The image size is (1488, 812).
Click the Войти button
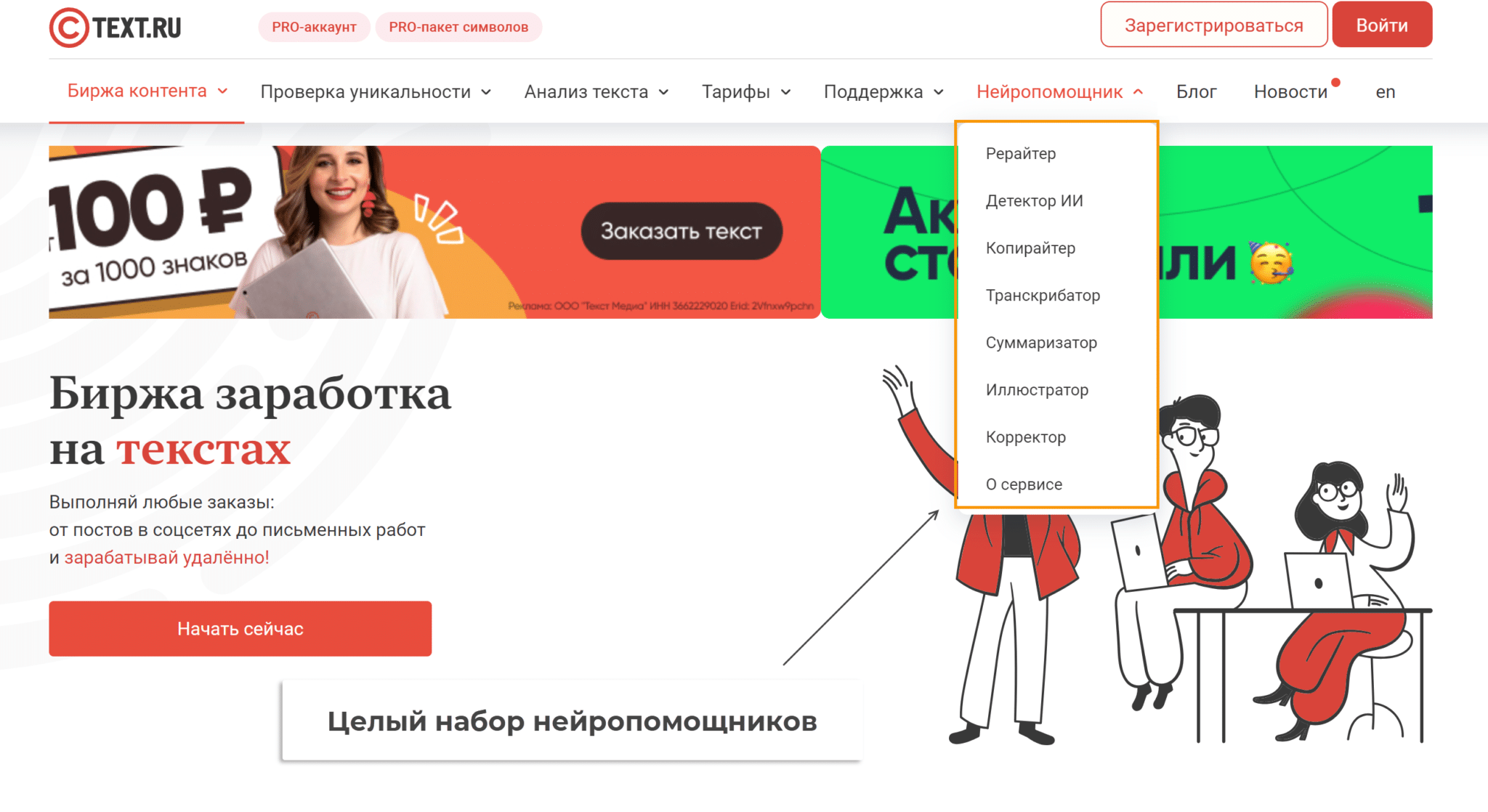[1382, 25]
